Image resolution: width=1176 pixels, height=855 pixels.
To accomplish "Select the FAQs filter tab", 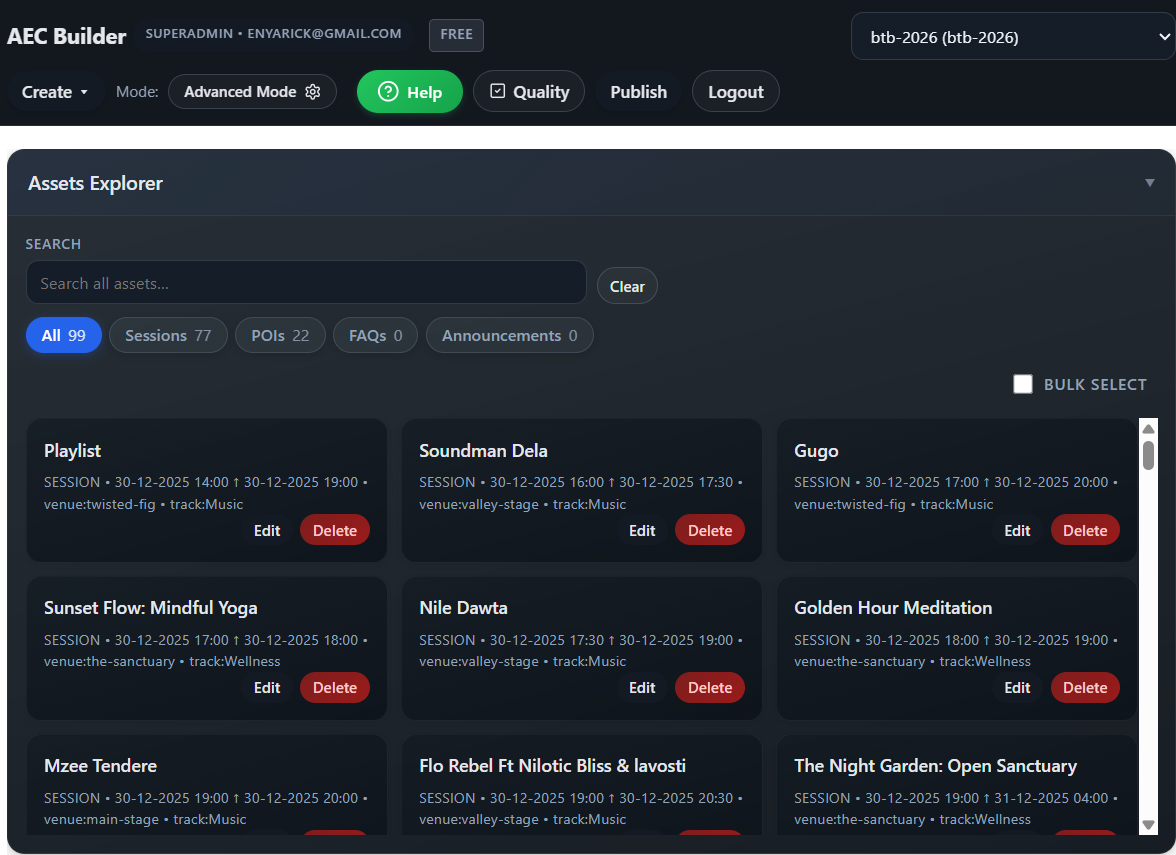I will click(375, 335).
